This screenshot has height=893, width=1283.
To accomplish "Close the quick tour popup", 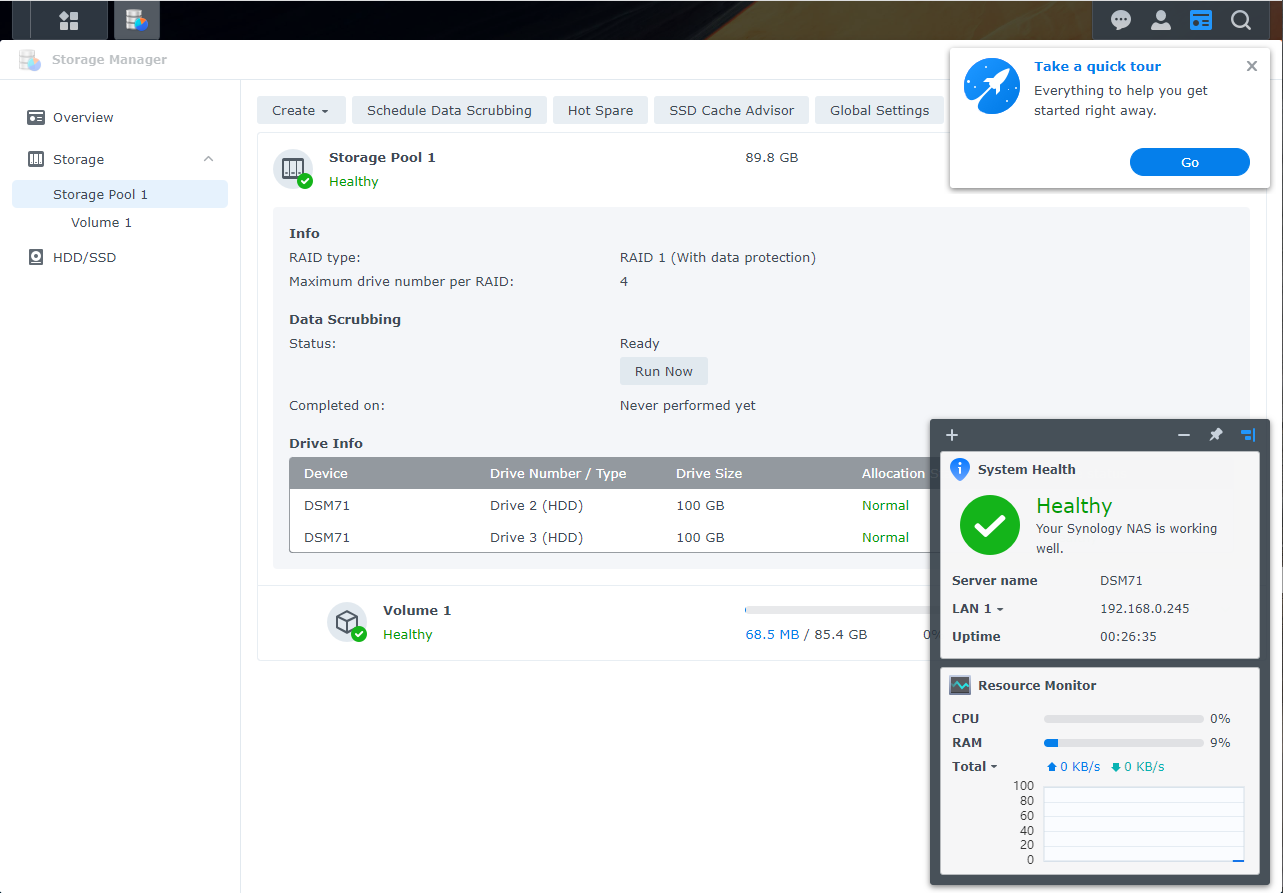I will point(1252,66).
